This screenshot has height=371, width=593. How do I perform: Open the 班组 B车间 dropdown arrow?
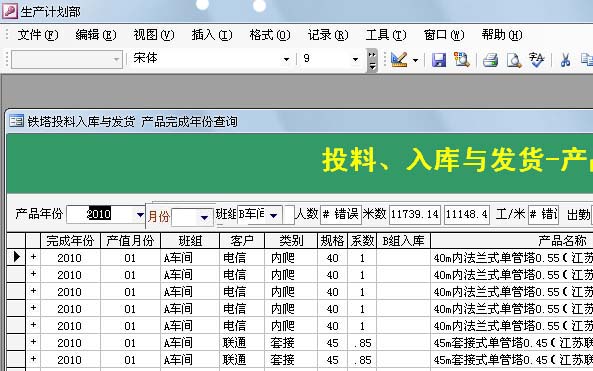coord(273,215)
